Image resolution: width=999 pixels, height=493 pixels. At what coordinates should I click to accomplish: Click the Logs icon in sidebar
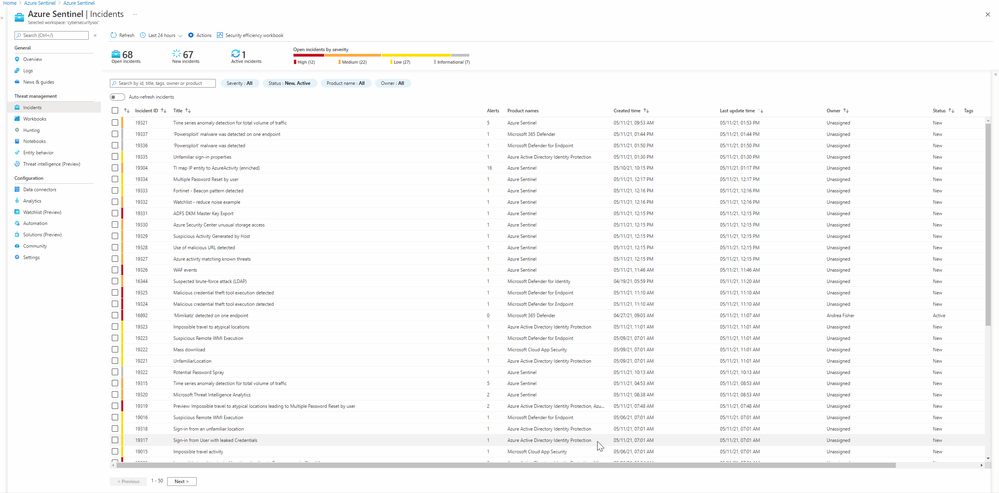[17, 71]
